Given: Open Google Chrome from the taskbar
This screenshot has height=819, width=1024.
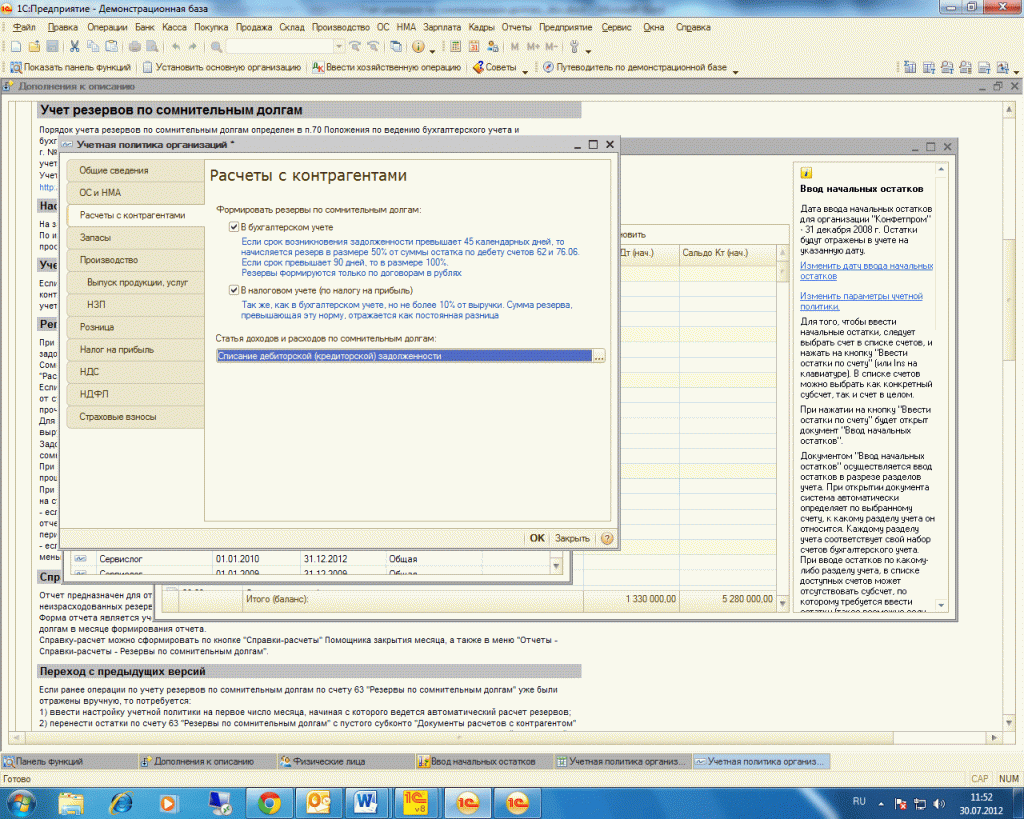Looking at the screenshot, I should click(x=269, y=802).
